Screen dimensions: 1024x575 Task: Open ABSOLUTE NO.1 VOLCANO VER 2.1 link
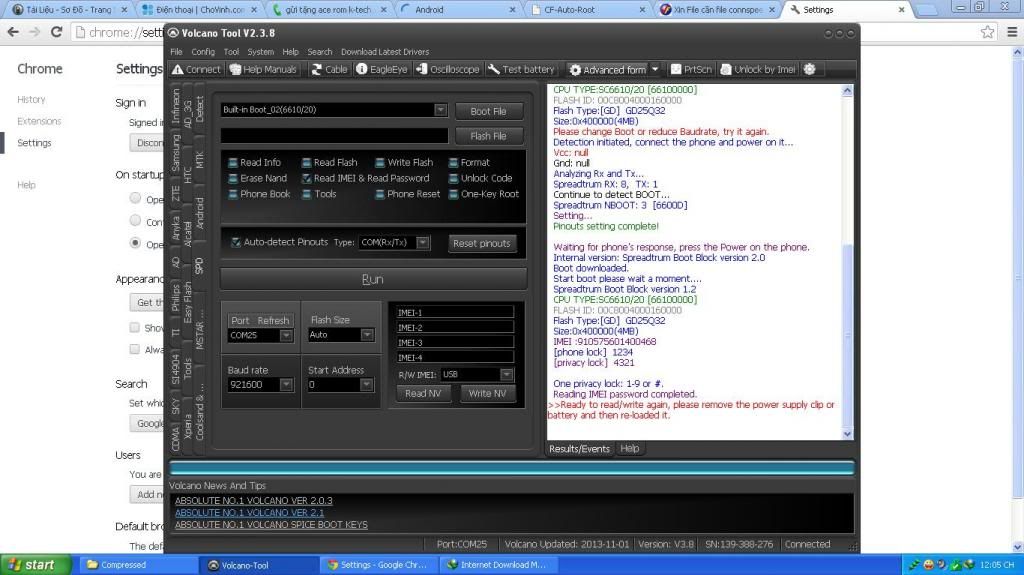[x=249, y=513]
